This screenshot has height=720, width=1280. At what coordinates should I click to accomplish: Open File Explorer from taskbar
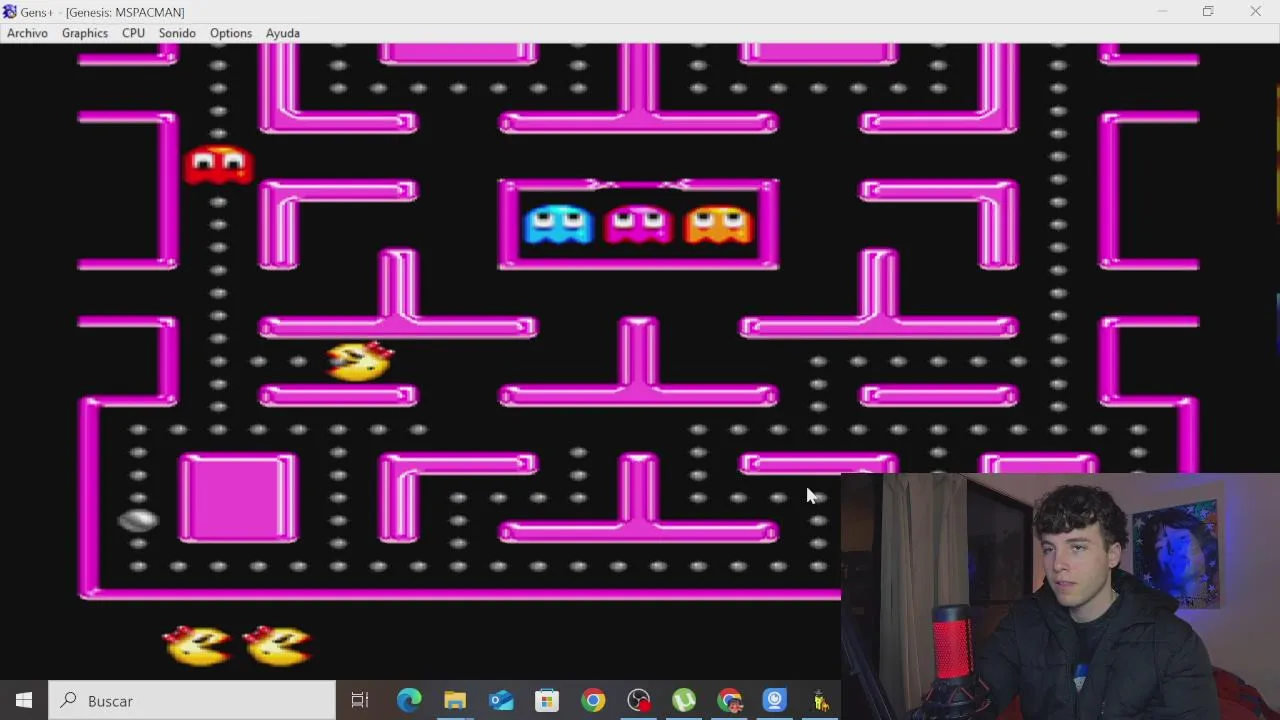(455, 701)
